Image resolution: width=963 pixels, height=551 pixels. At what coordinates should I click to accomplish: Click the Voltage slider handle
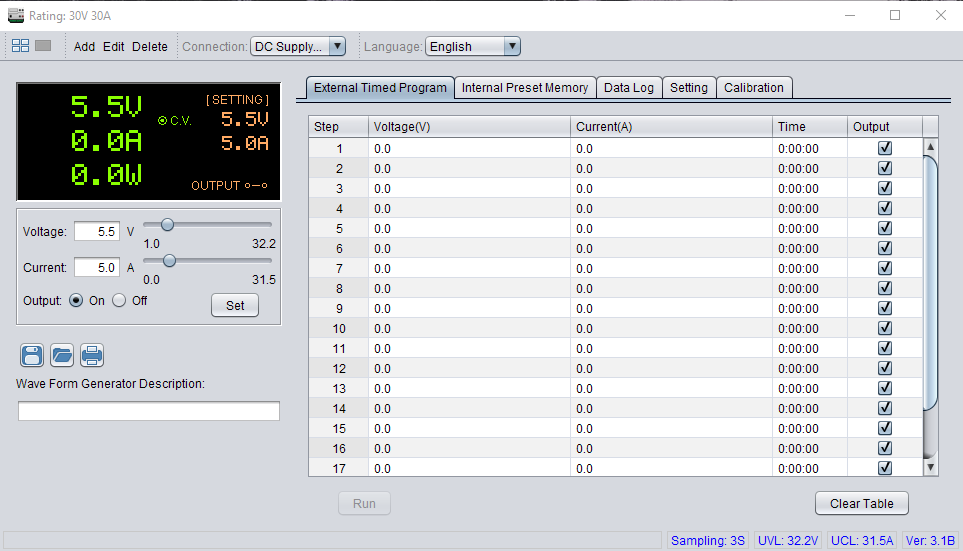point(167,225)
